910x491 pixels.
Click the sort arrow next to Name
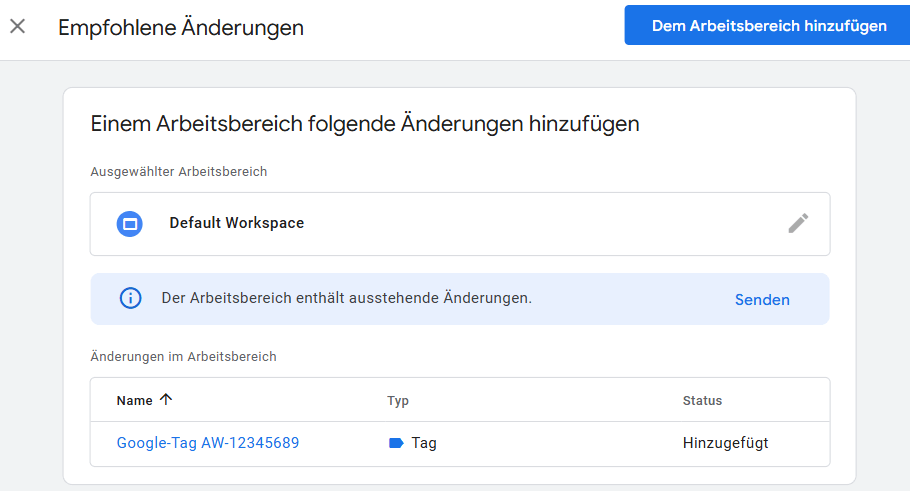pyautogui.click(x=166, y=400)
